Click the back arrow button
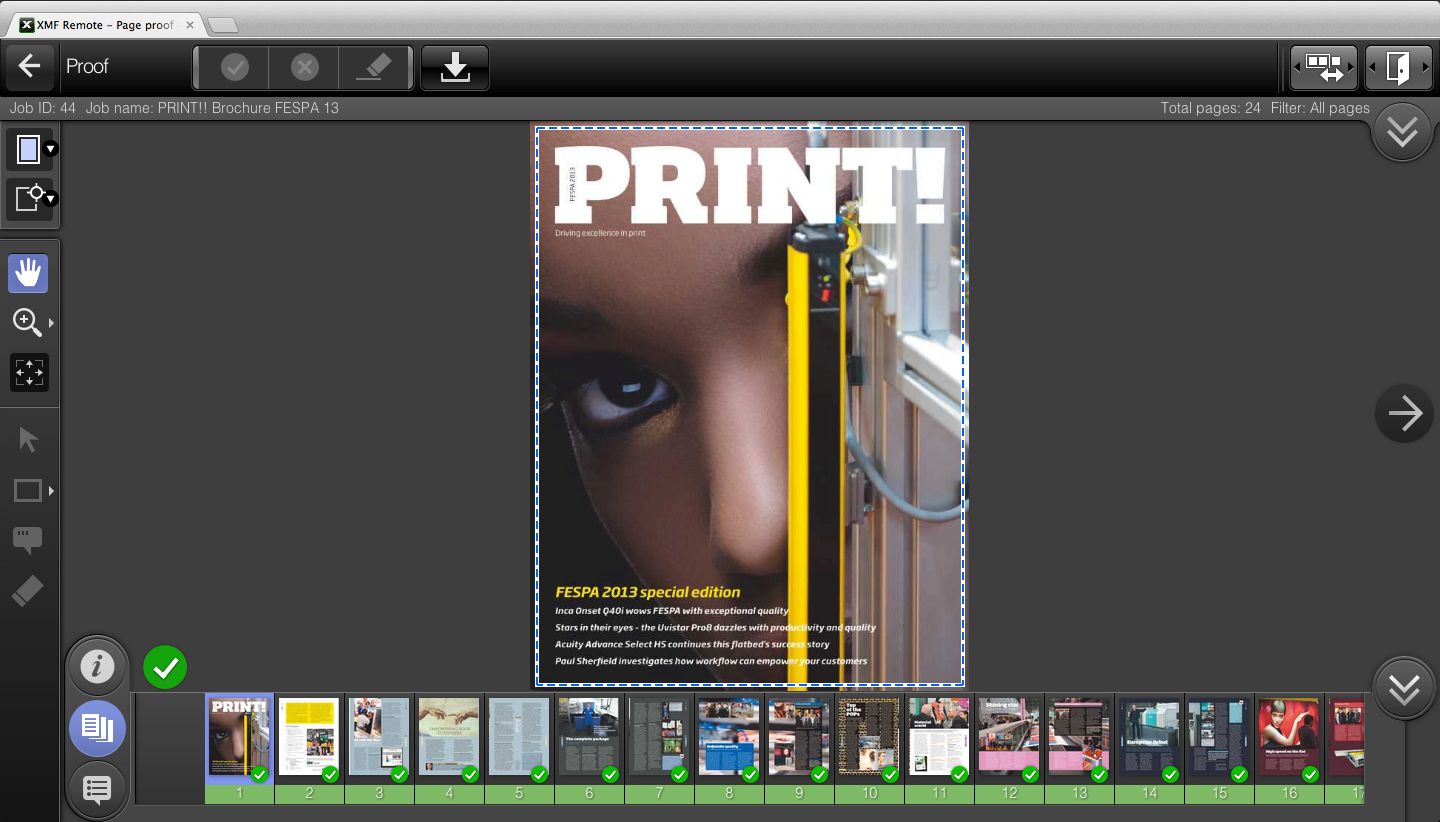The height and width of the screenshot is (822, 1440). tap(29, 67)
